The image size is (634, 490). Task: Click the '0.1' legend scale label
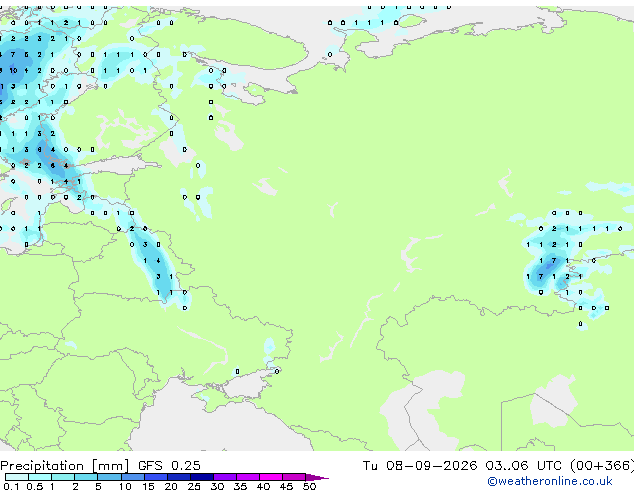(x=11, y=486)
